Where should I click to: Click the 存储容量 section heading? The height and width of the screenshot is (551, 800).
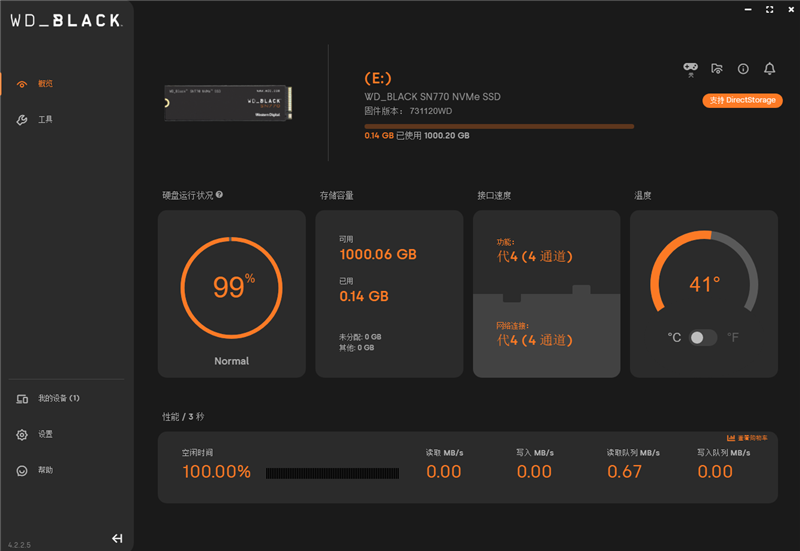click(337, 195)
